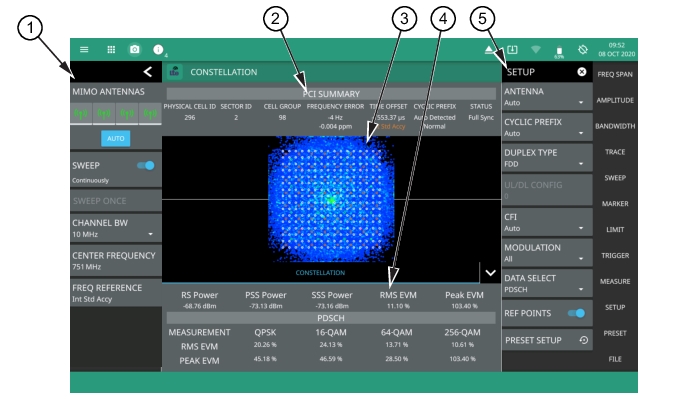
Task: Open the MEASURE menu
Action: pos(615,281)
